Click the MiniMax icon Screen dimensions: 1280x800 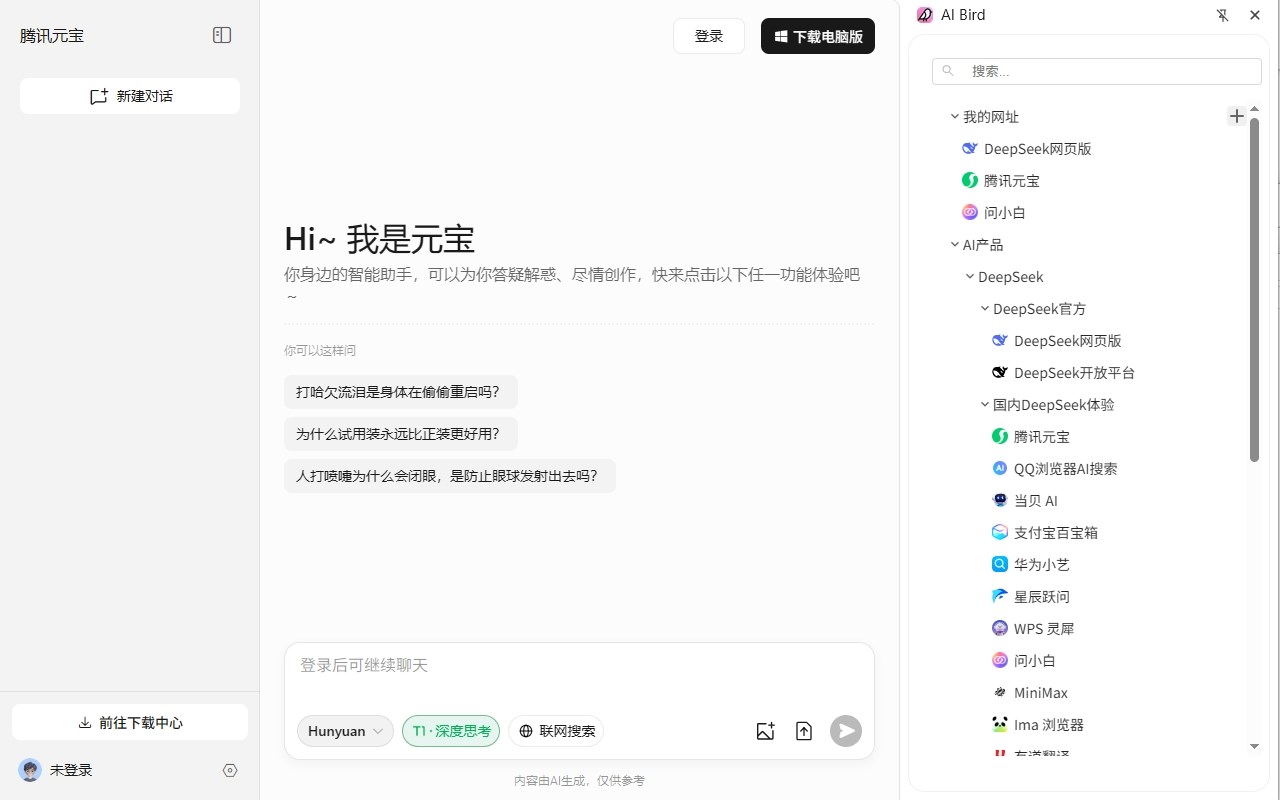[999, 692]
